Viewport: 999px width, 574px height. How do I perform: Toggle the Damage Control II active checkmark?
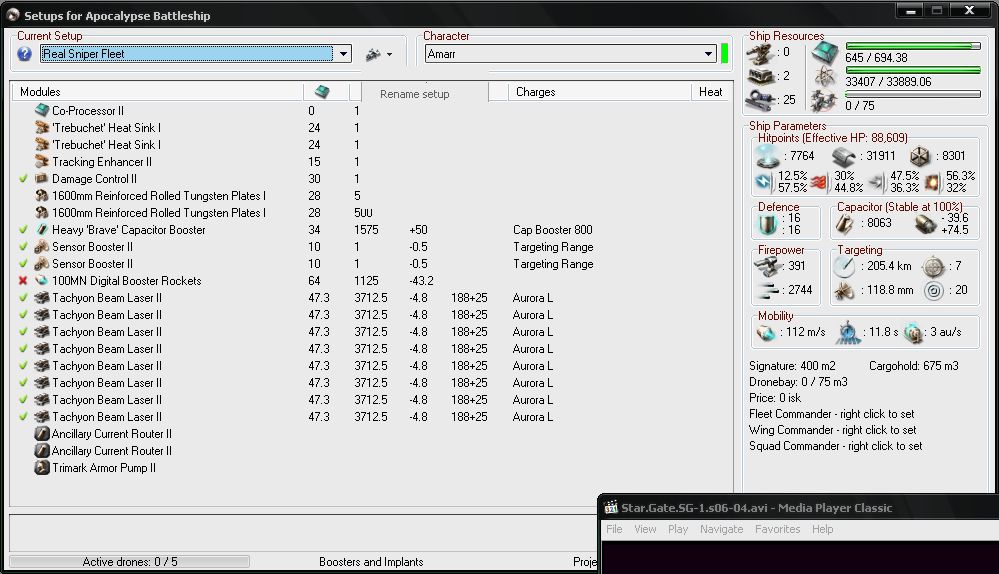pos(24,178)
